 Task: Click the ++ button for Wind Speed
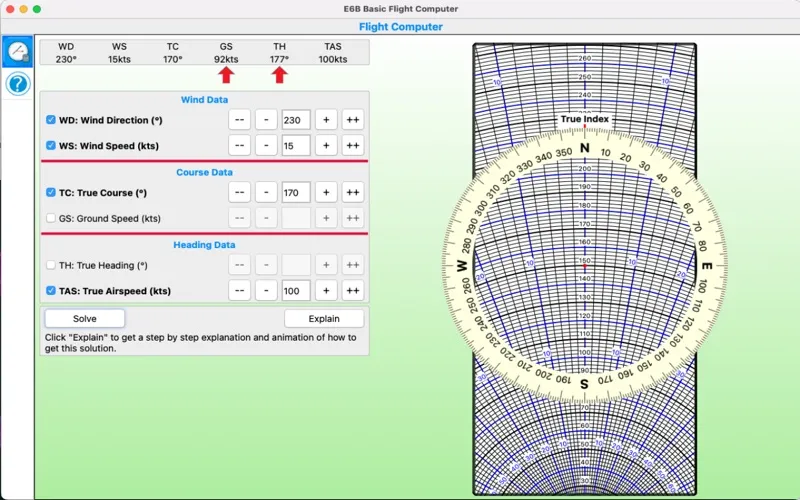pos(353,145)
